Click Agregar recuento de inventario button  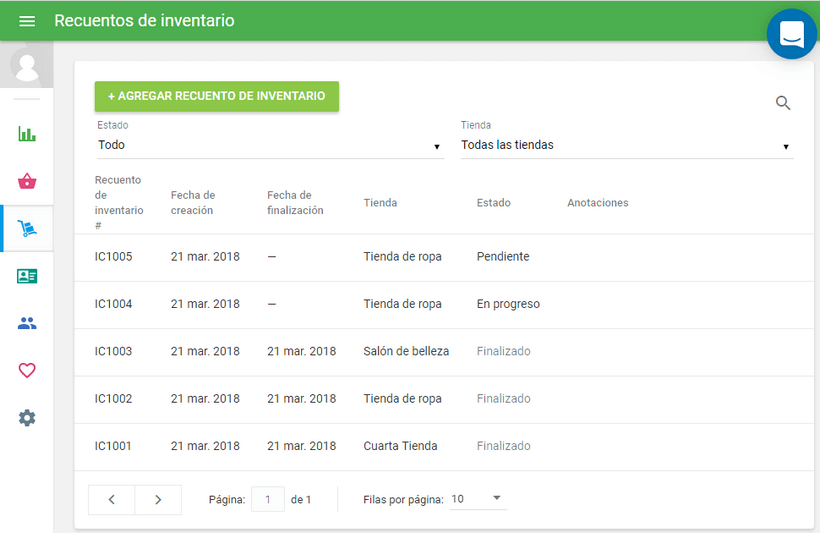[x=217, y=96]
